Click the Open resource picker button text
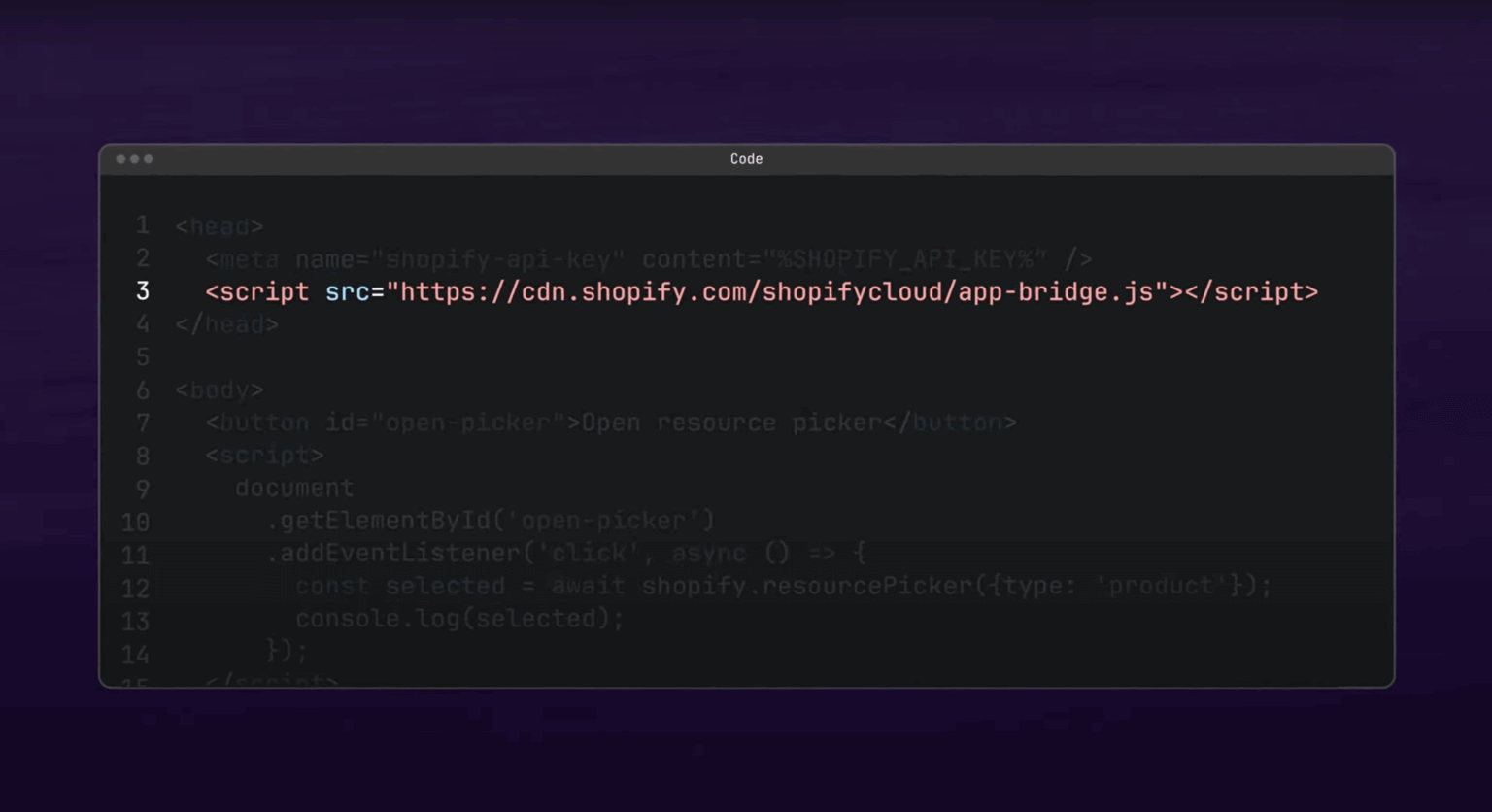The width and height of the screenshot is (1492, 812). 733,423
